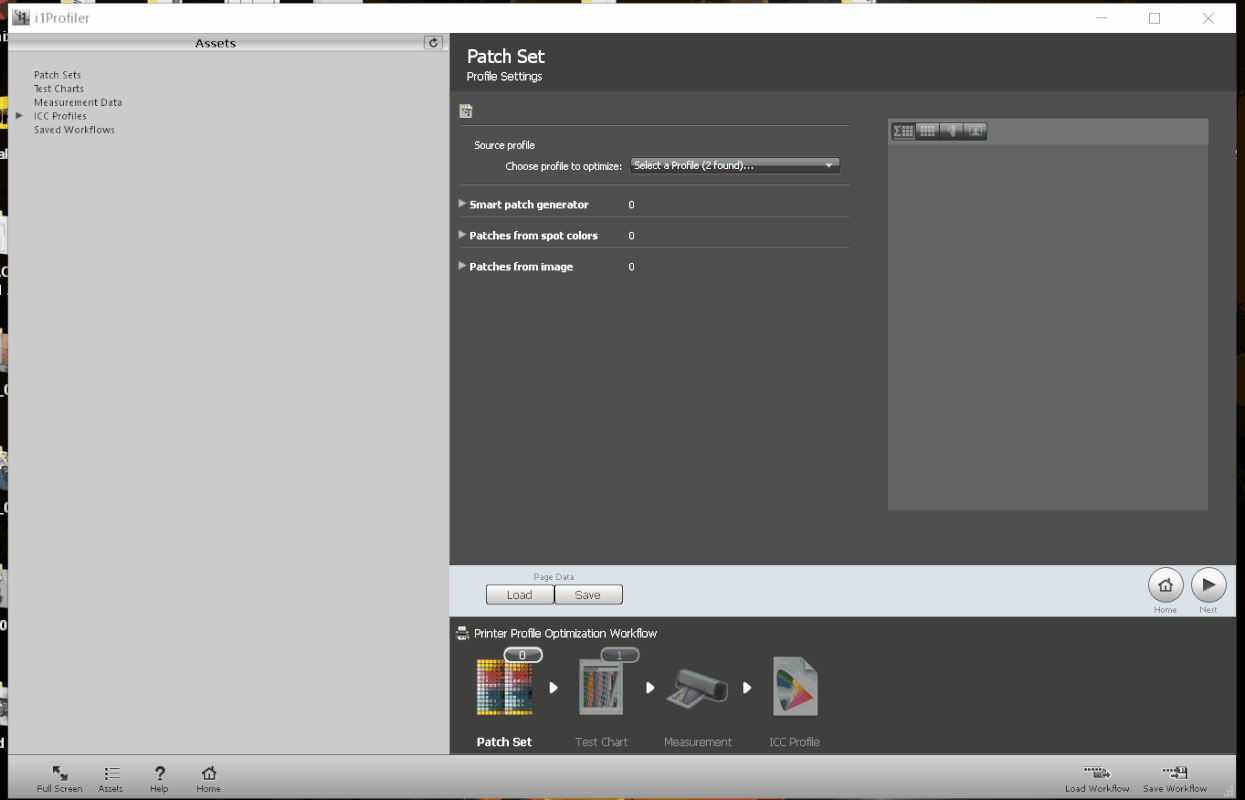Switch to the patch grid view
Viewport: 1245px width, 800px height.
pos(927,131)
